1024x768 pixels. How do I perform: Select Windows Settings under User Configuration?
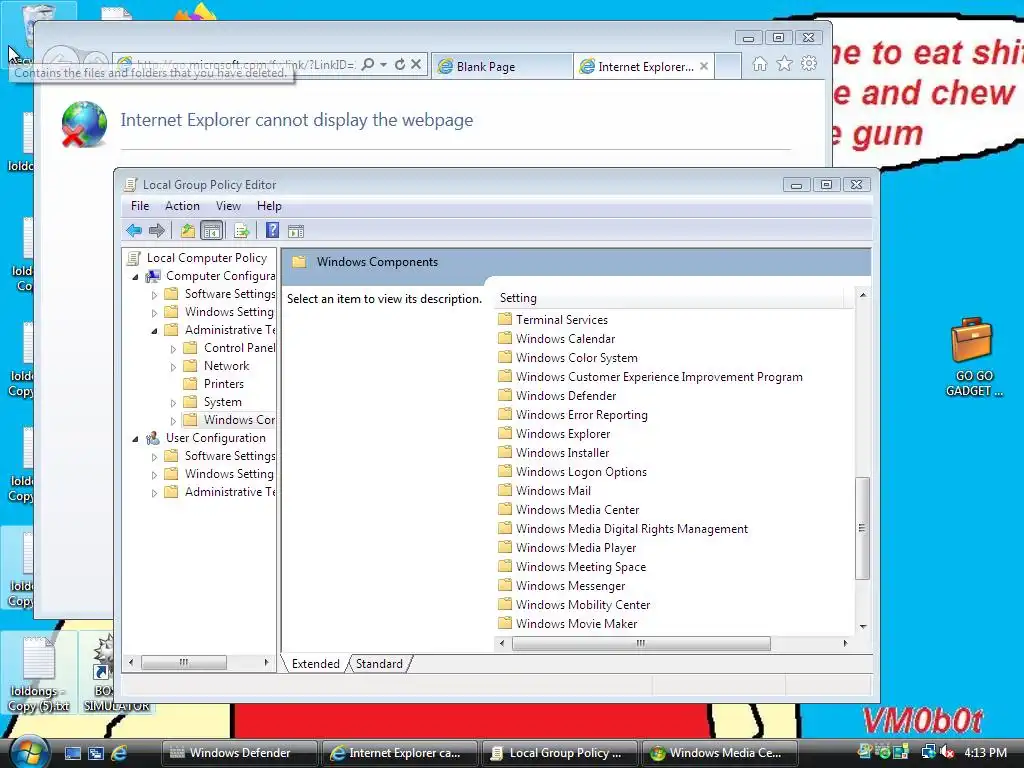pos(229,474)
